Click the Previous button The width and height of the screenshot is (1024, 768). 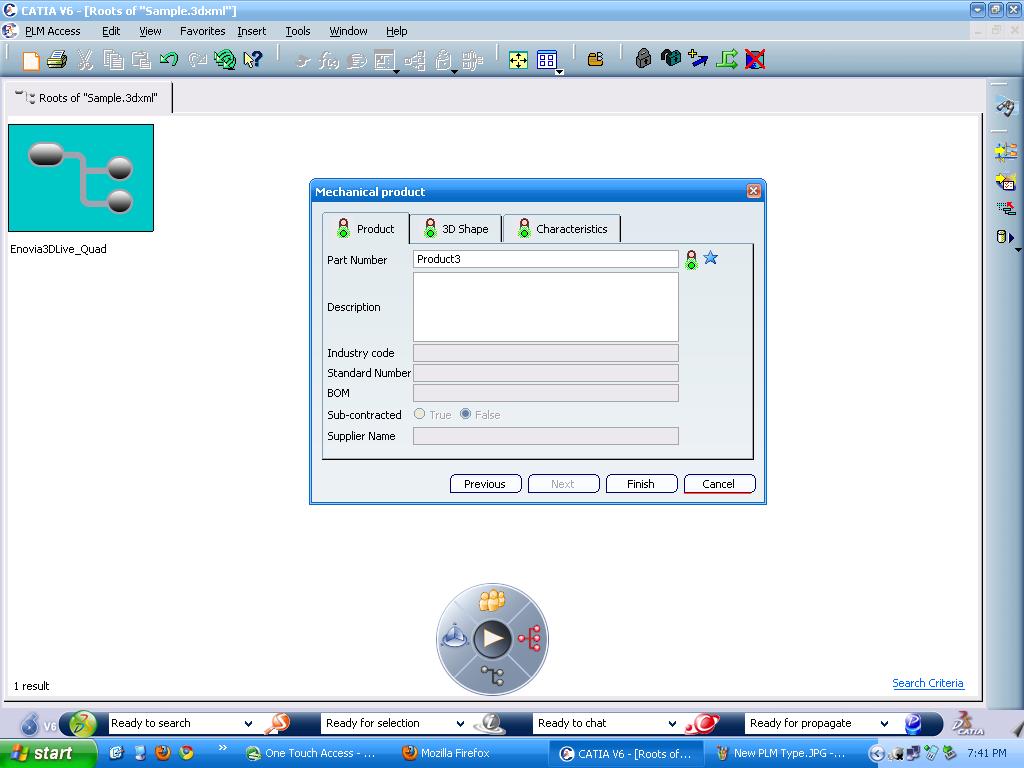(485, 484)
